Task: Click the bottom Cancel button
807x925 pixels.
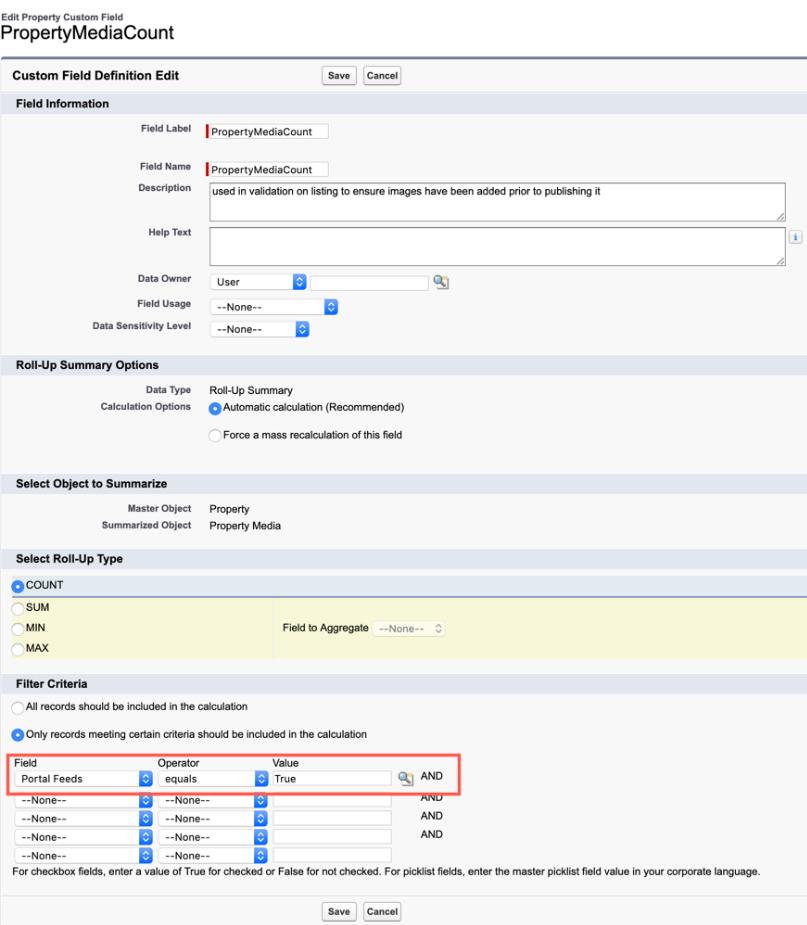Action: tap(382, 911)
